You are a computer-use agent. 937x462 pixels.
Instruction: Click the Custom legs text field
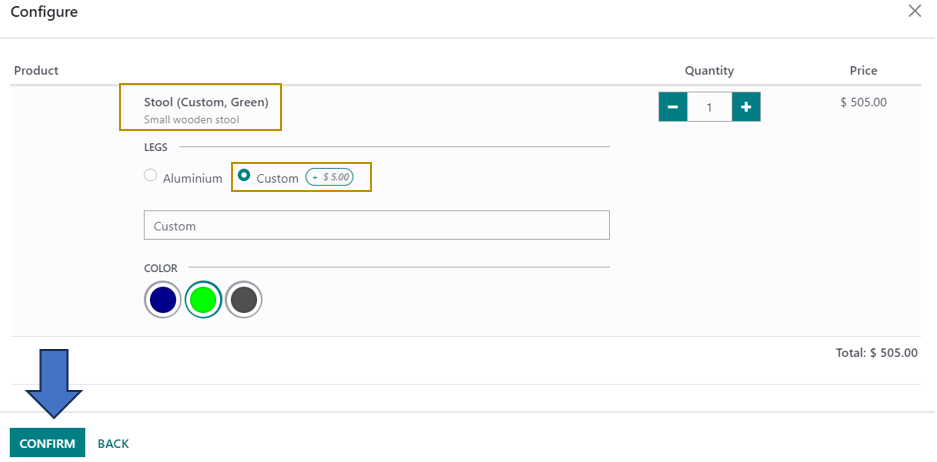[x=376, y=225]
